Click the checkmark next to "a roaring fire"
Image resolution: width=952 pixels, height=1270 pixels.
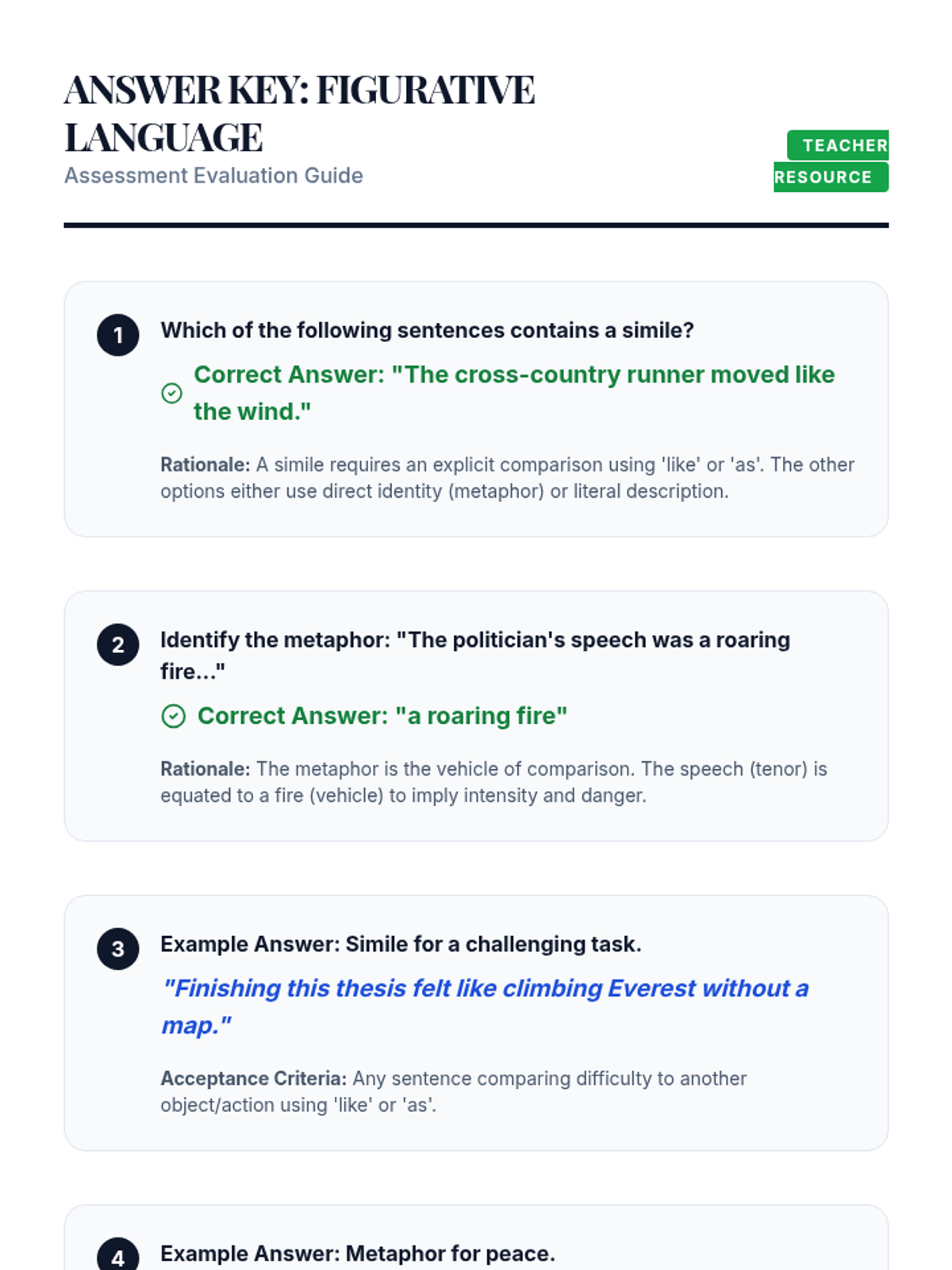pyautogui.click(x=173, y=716)
